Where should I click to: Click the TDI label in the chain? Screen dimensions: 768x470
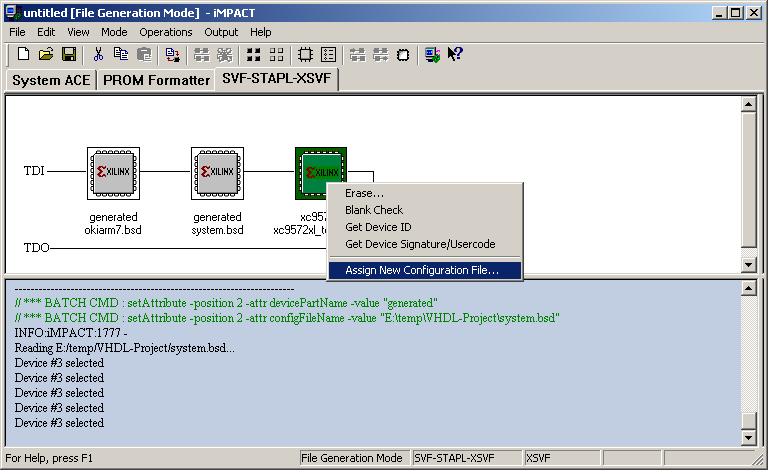(34, 171)
